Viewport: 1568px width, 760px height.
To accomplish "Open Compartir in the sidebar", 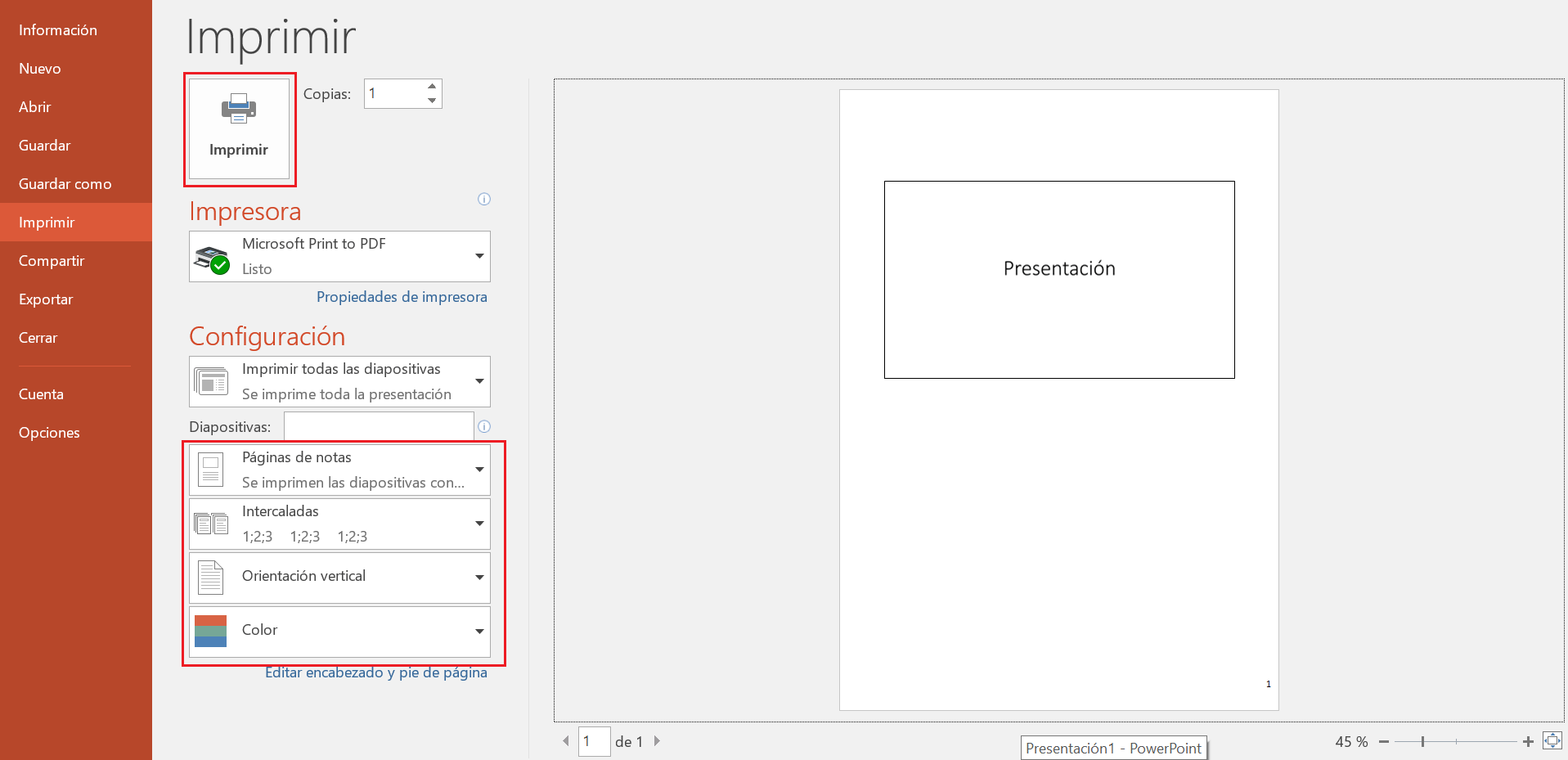I will point(76,261).
